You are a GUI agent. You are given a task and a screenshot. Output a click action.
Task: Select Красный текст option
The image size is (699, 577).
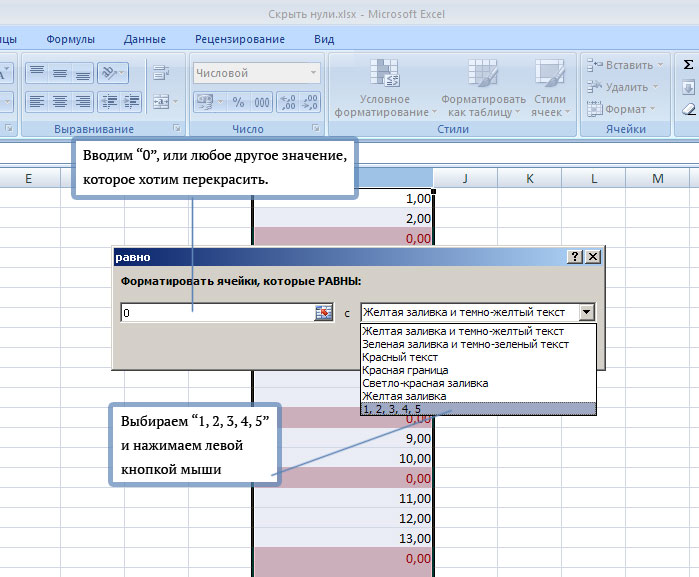(478, 357)
